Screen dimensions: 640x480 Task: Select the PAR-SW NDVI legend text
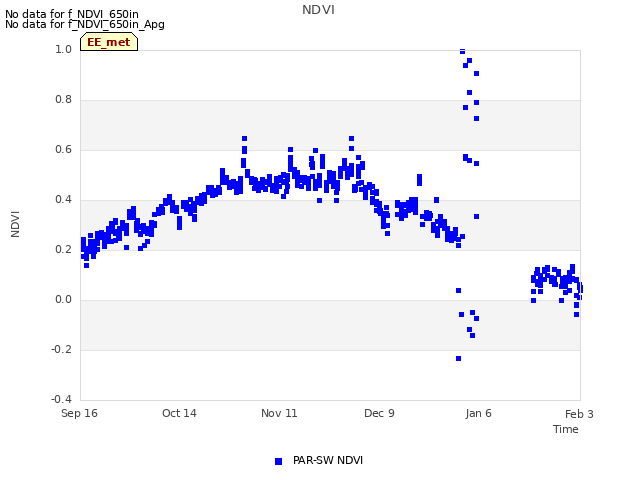pyautogui.click(x=328, y=460)
